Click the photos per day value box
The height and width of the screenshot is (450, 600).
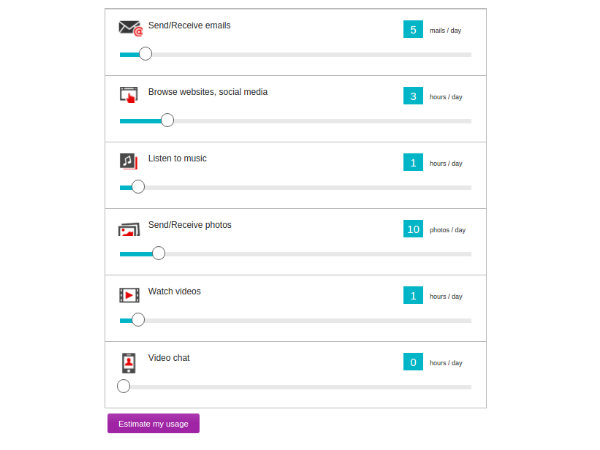pyautogui.click(x=413, y=229)
